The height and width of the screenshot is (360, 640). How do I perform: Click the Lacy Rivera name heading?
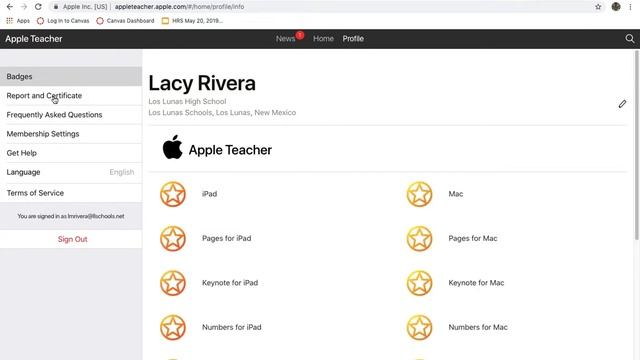click(x=202, y=83)
